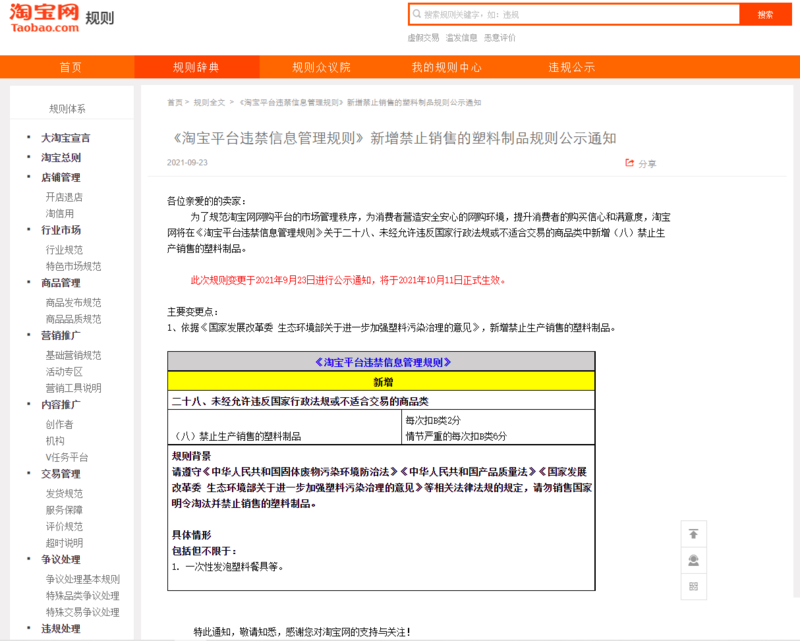Open the 违规公示 navigation tab
The height and width of the screenshot is (641, 800).
571,67
